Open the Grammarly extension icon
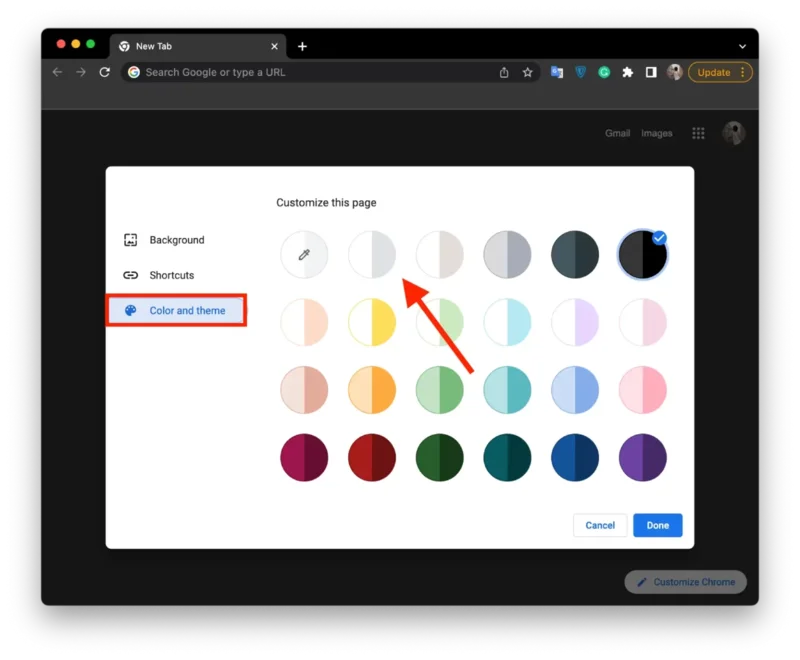 click(x=604, y=72)
